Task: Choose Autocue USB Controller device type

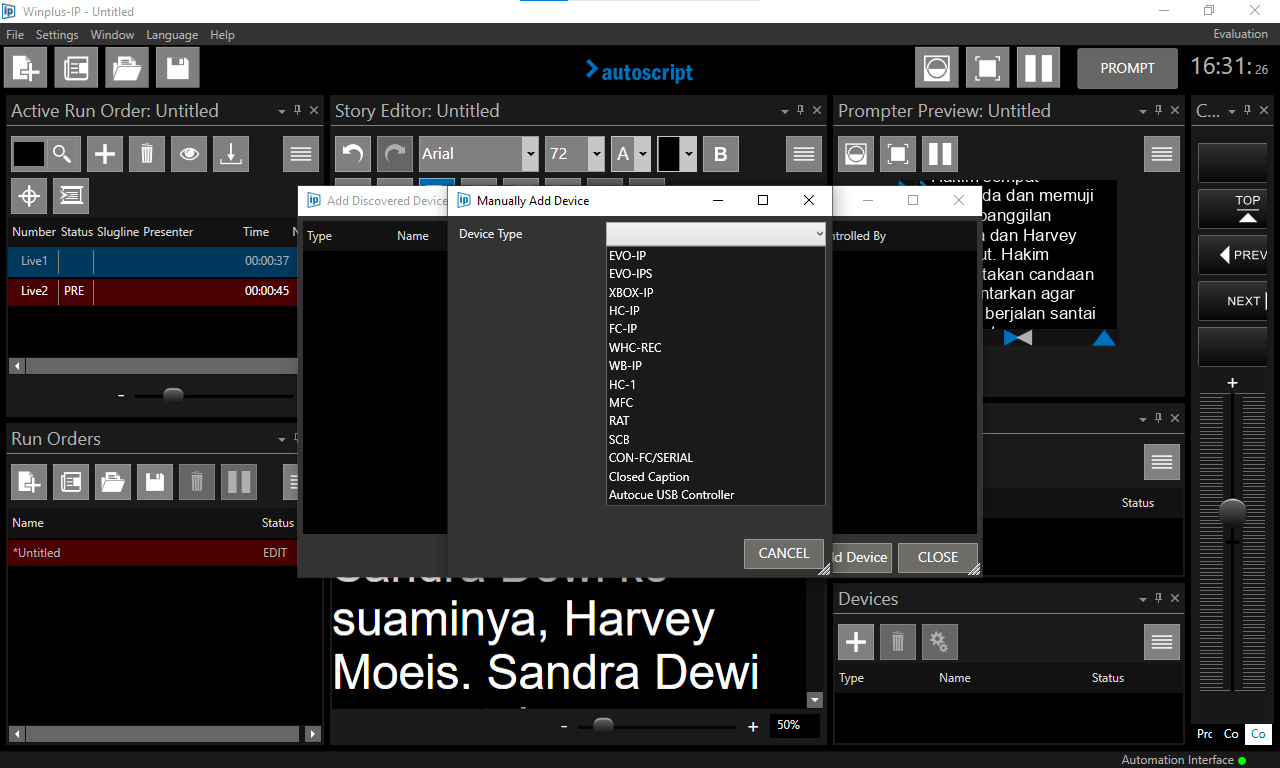Action: coord(716,495)
